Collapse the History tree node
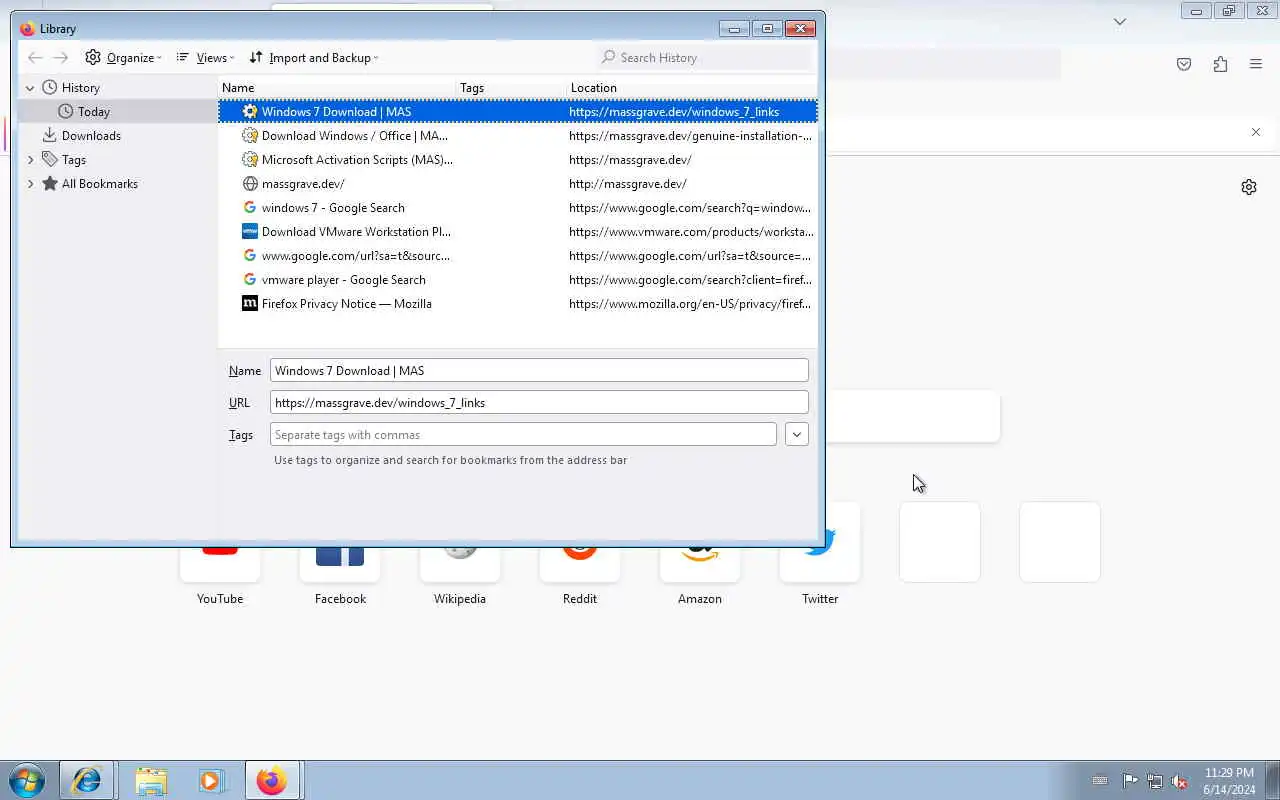 (x=30, y=88)
